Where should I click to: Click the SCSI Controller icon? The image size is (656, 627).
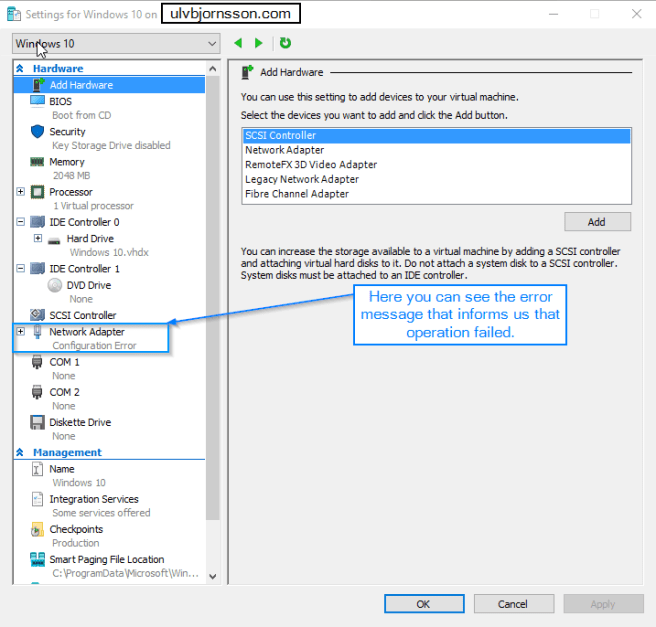(37, 315)
